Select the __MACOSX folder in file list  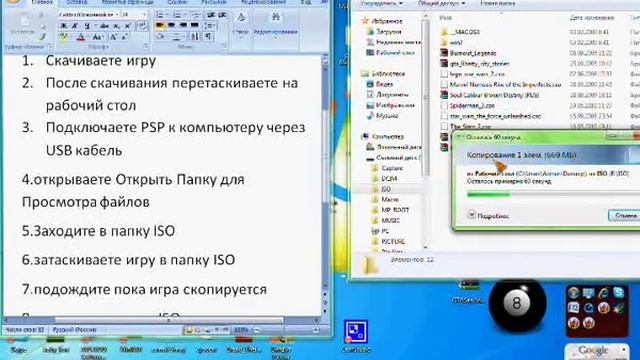[460, 32]
